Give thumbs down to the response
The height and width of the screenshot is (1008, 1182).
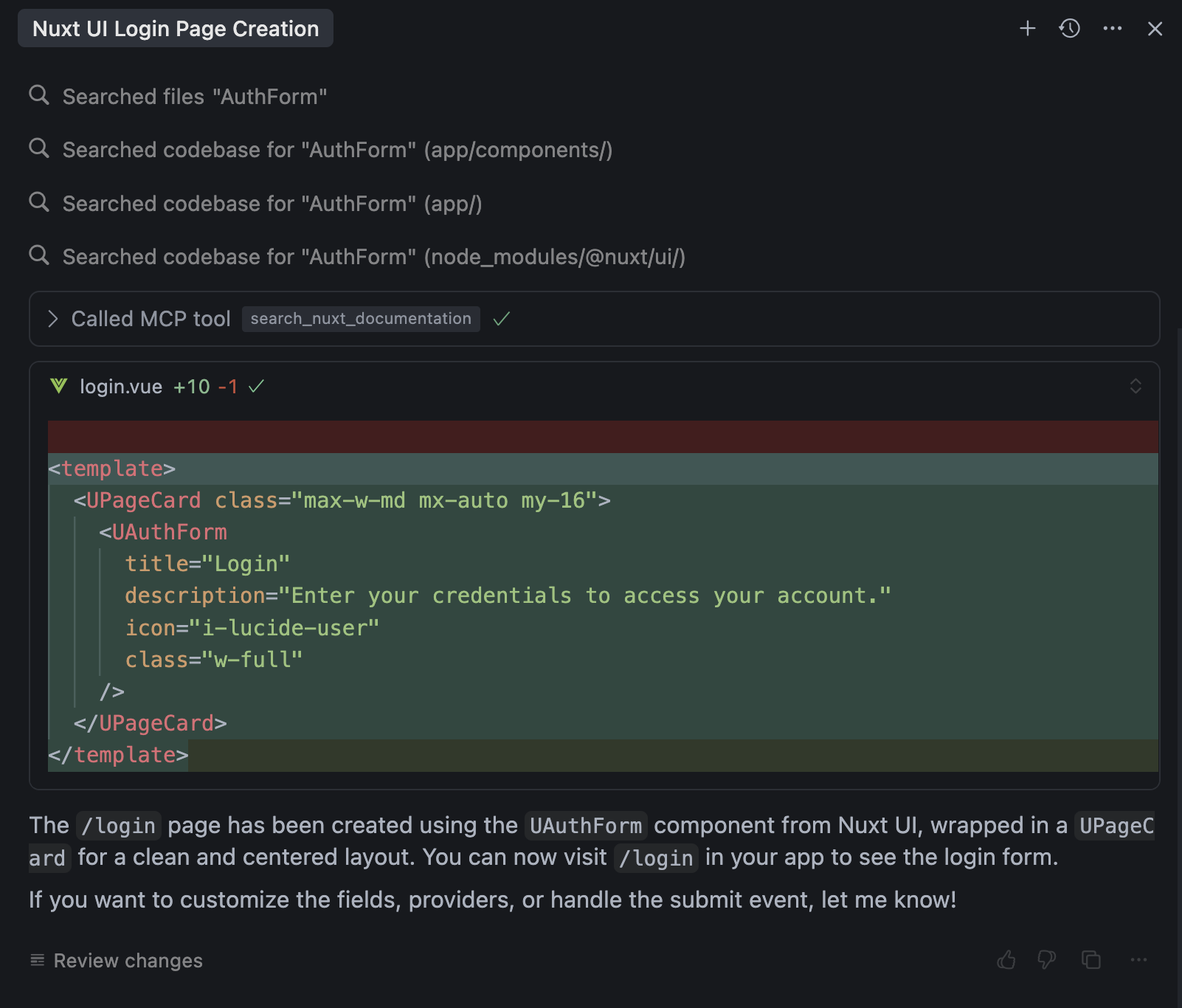point(1046,960)
